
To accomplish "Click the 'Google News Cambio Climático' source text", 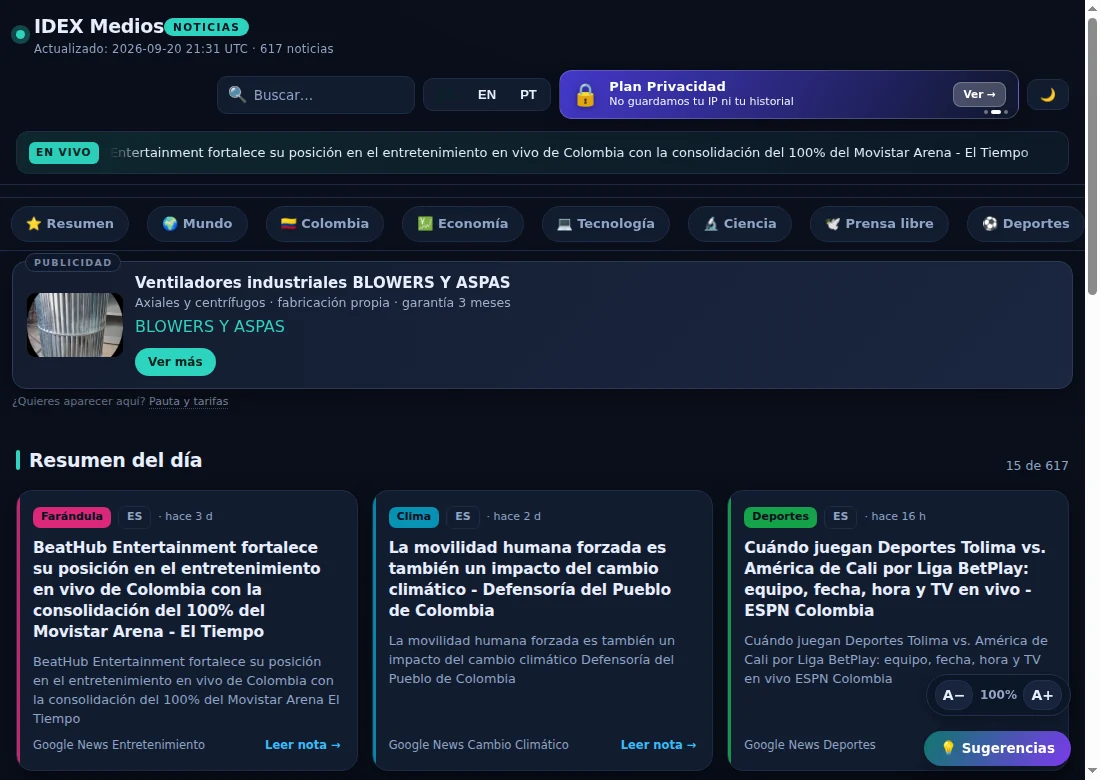I will [x=478, y=745].
